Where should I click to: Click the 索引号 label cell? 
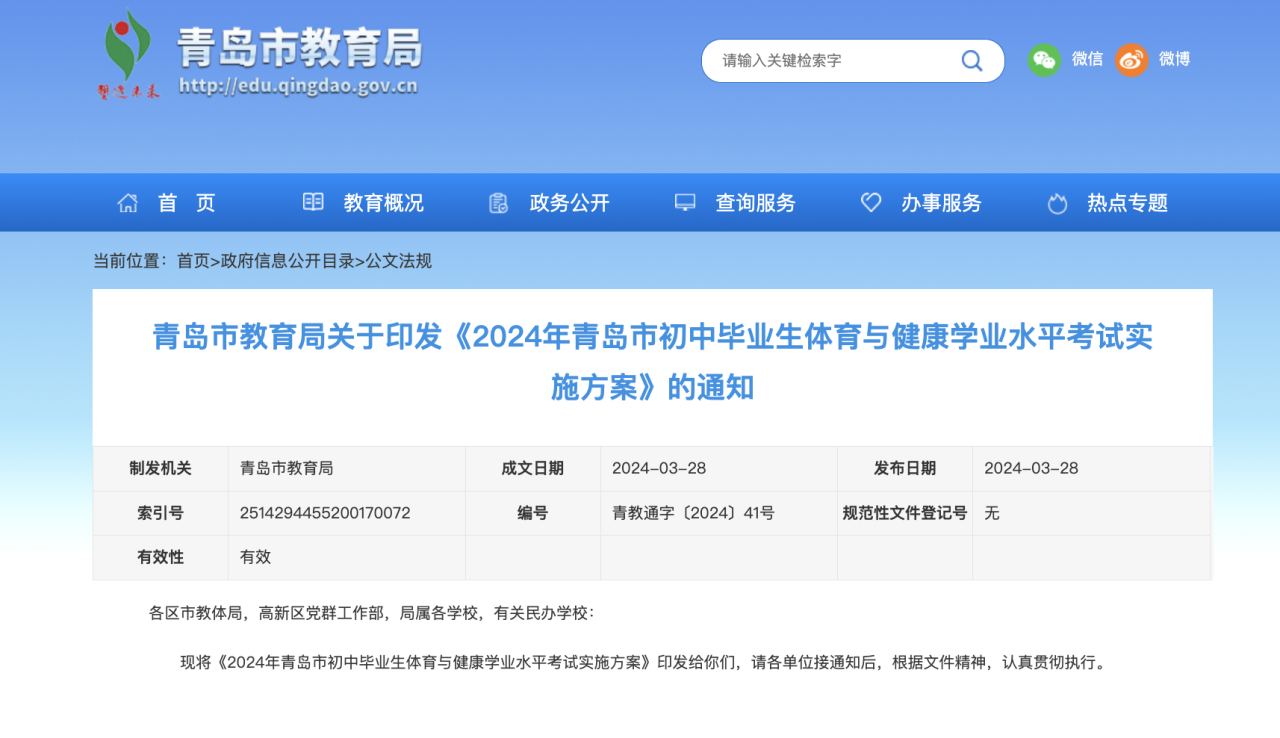click(x=160, y=513)
